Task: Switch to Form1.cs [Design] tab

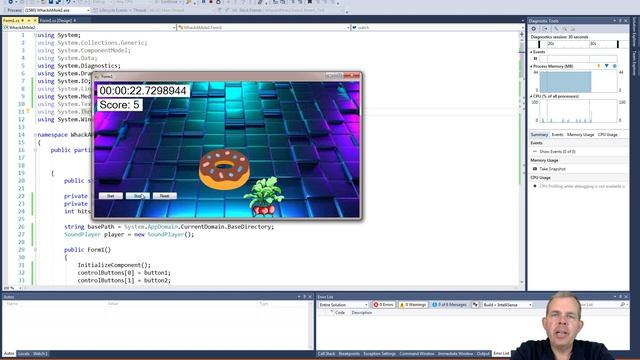Action: pyautogui.click(x=58, y=20)
